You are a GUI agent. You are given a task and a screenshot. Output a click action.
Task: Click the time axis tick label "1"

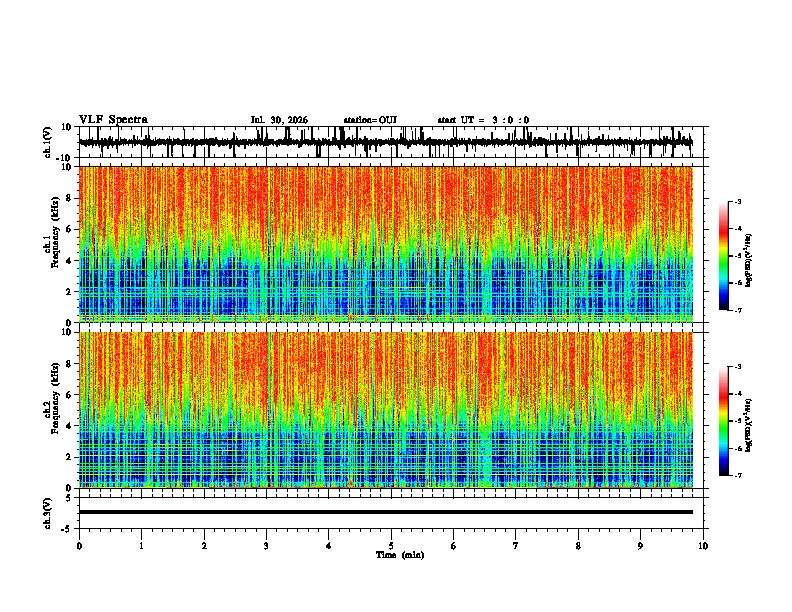pos(141,546)
